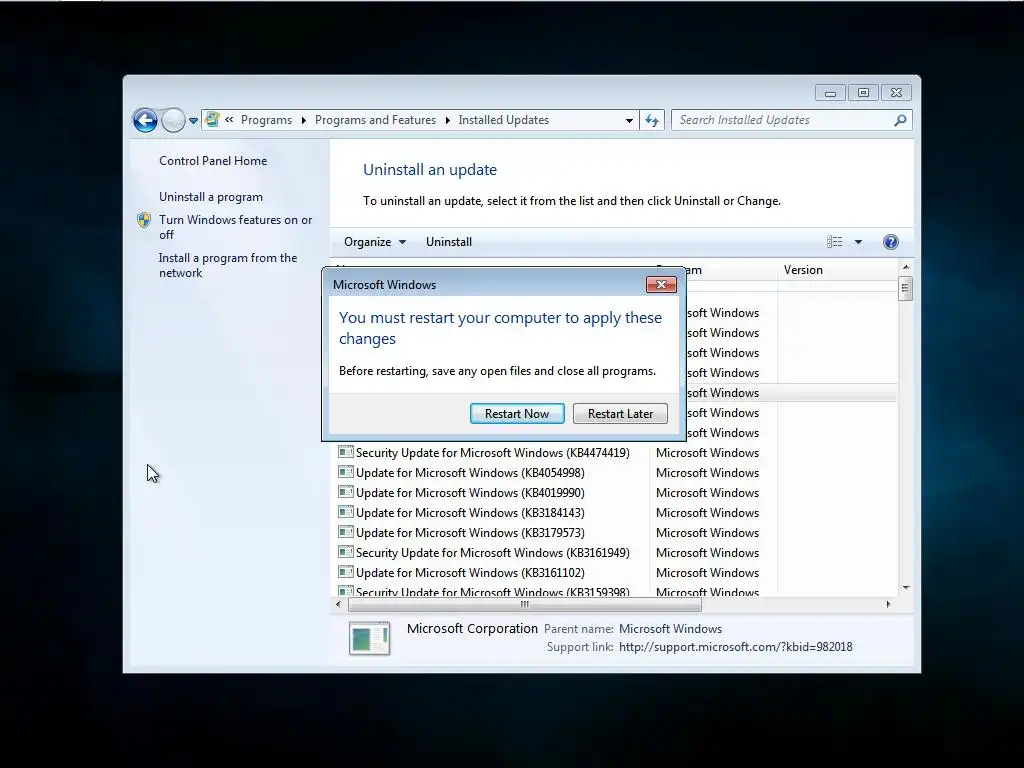Click the horizontal scrollbar left arrow

pyautogui.click(x=338, y=604)
